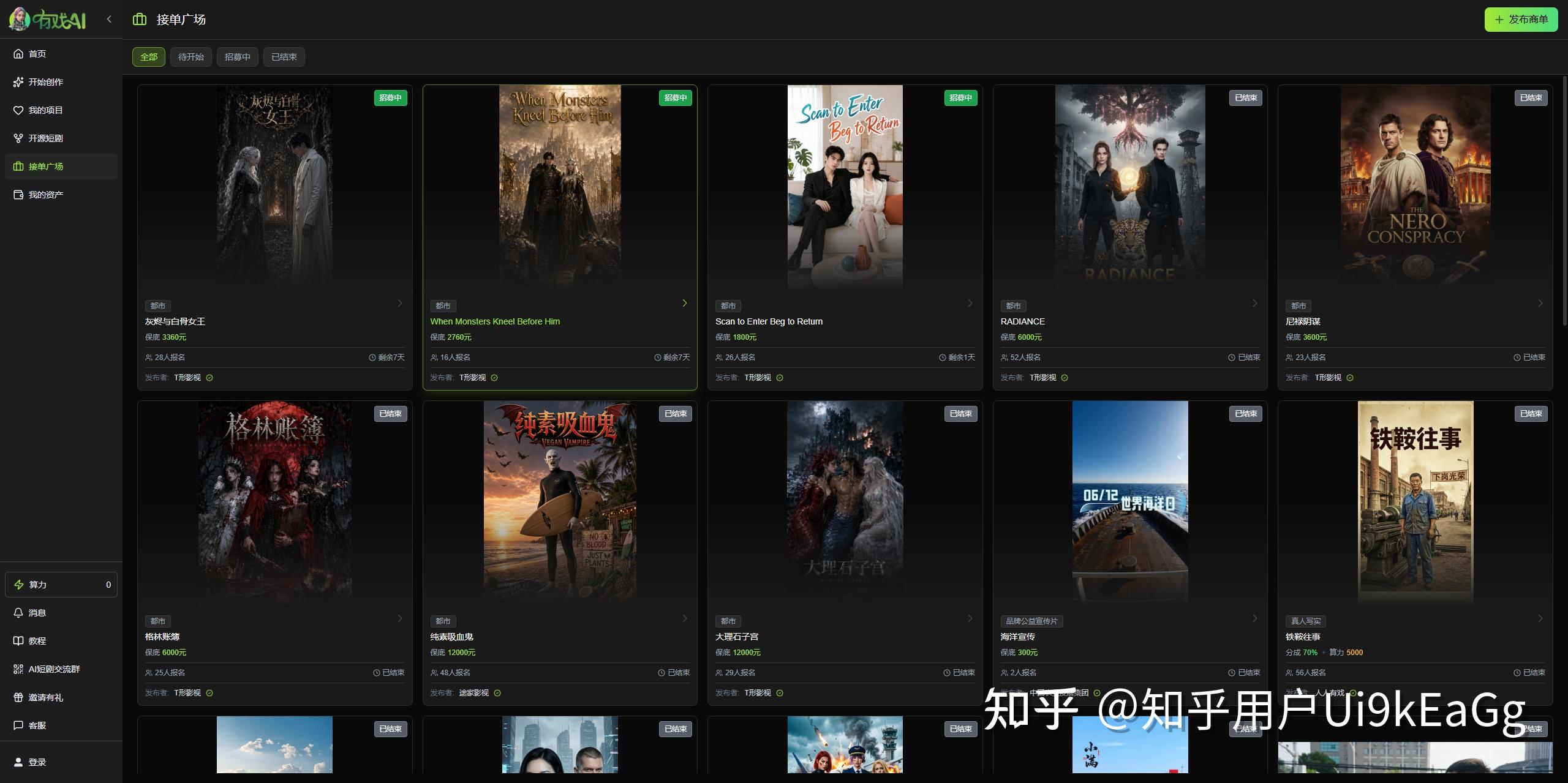Image resolution: width=1568 pixels, height=783 pixels.
Task: Open the 格林账簿 poster
Action: [x=274, y=502]
